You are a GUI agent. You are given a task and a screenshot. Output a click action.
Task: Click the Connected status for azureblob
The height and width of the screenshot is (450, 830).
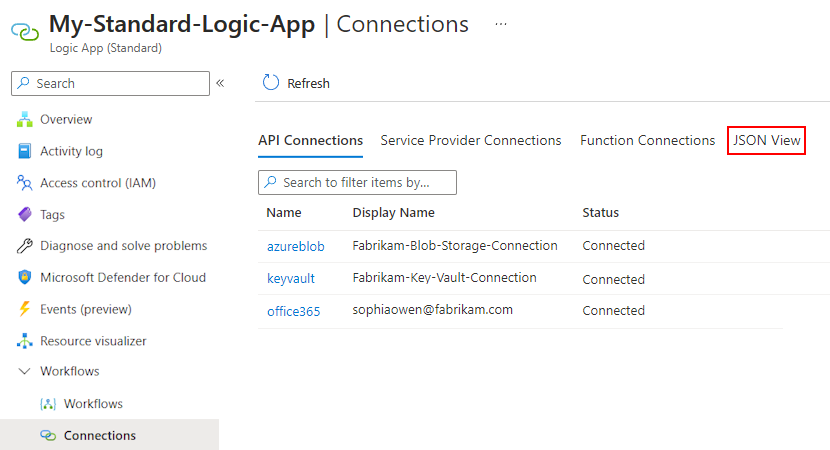click(x=614, y=246)
